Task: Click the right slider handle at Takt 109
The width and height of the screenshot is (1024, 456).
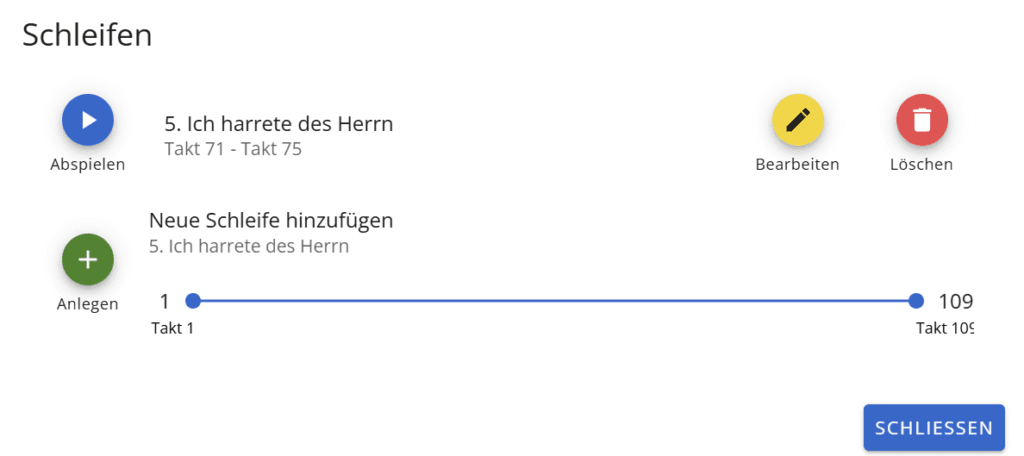Action: 916,301
